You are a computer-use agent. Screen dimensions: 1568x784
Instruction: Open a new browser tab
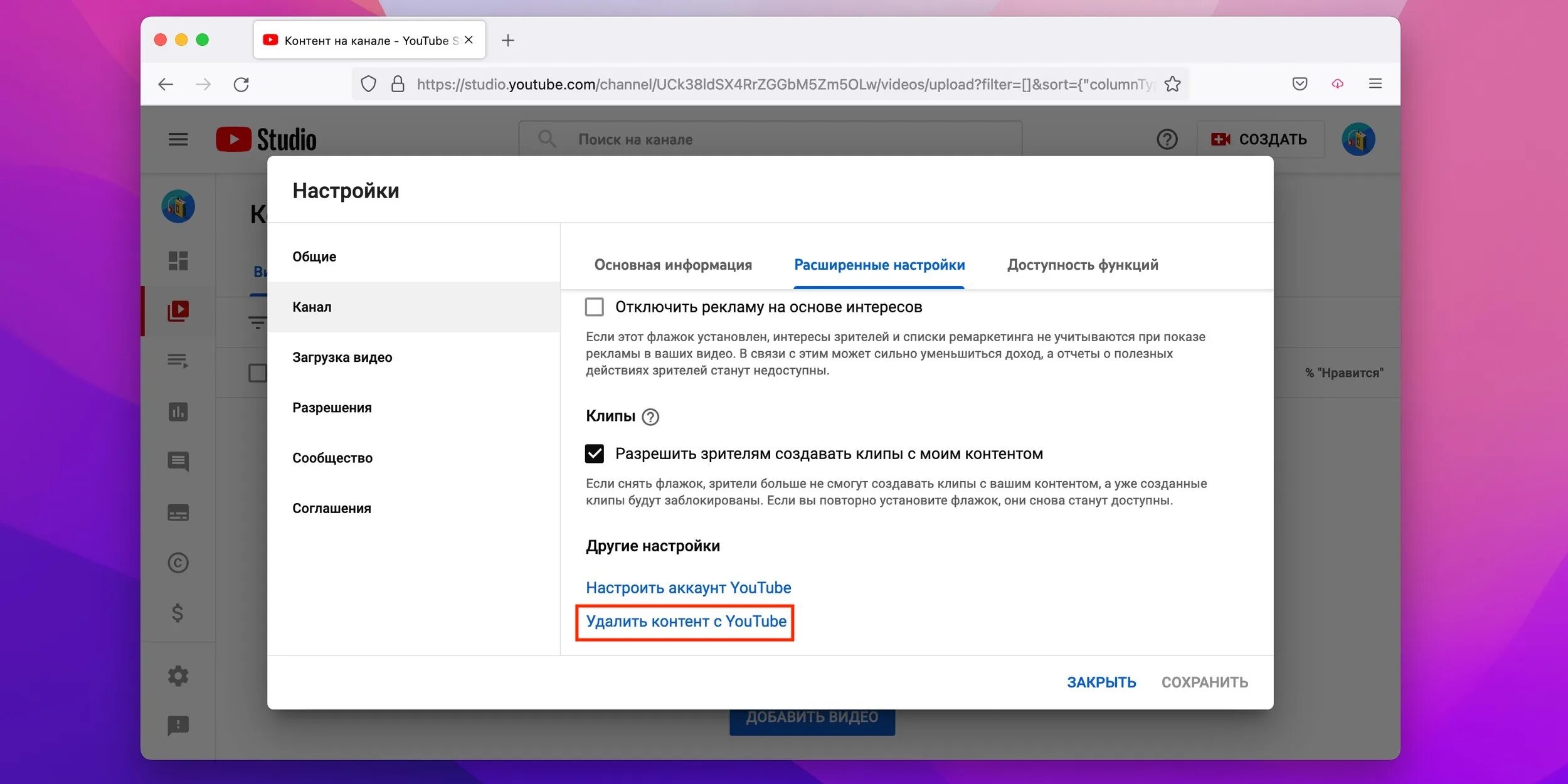(x=508, y=40)
